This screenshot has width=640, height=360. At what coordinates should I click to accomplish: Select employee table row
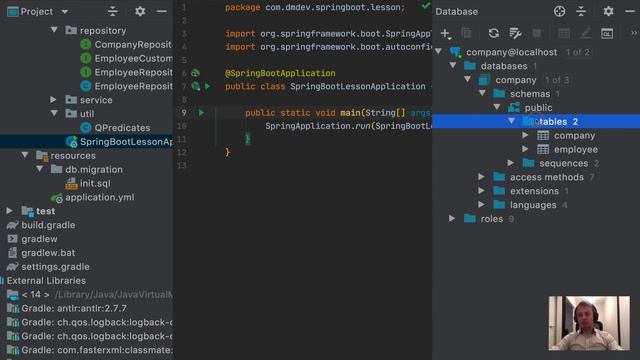(x=536, y=149)
